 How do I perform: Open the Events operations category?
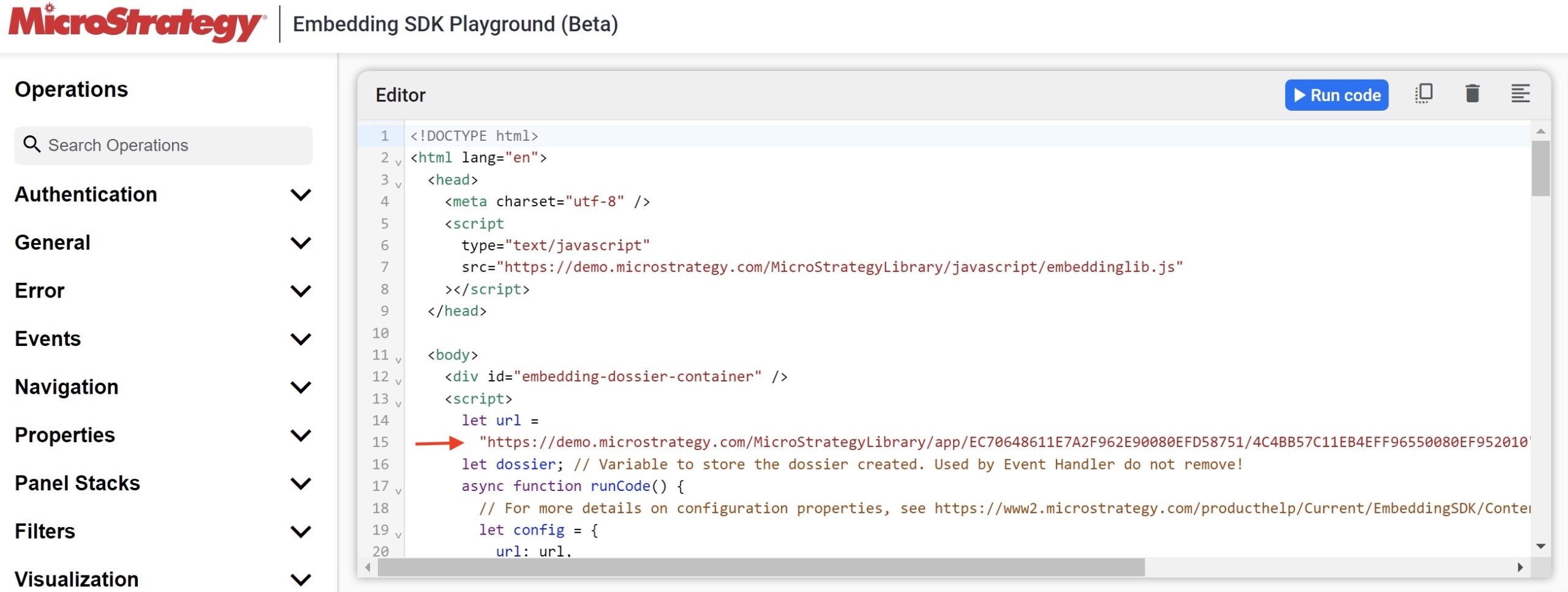[48, 339]
